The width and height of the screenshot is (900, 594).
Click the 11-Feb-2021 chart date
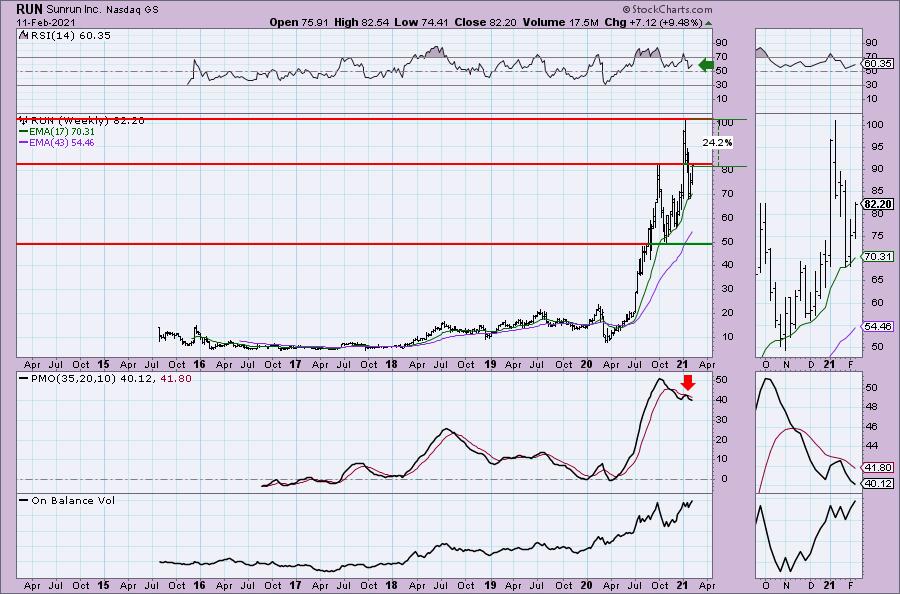46,22
